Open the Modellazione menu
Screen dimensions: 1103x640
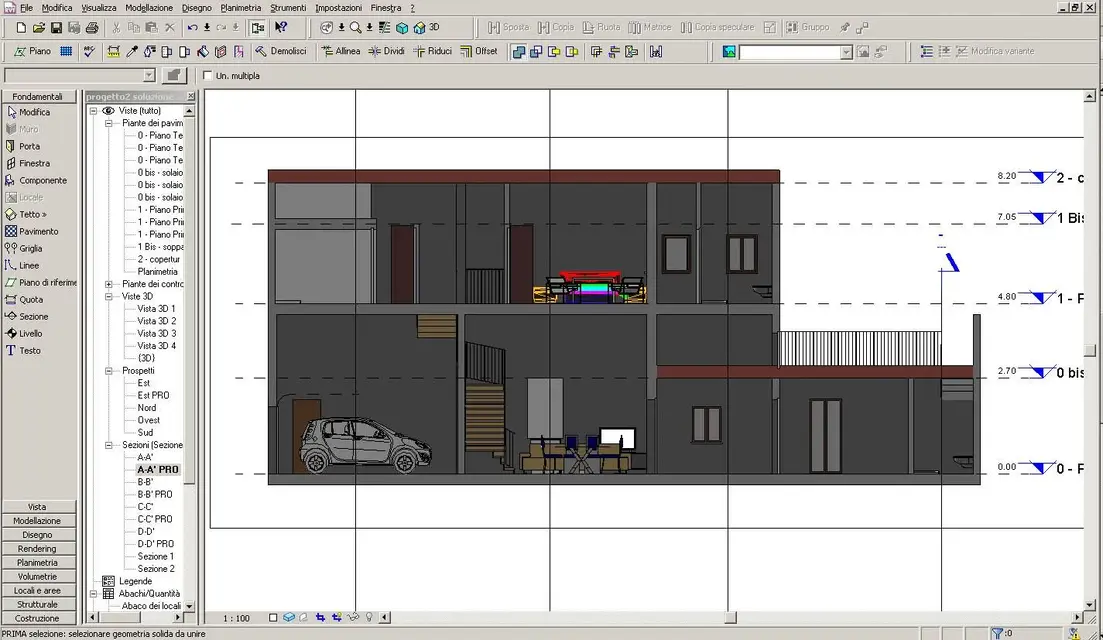[148, 8]
